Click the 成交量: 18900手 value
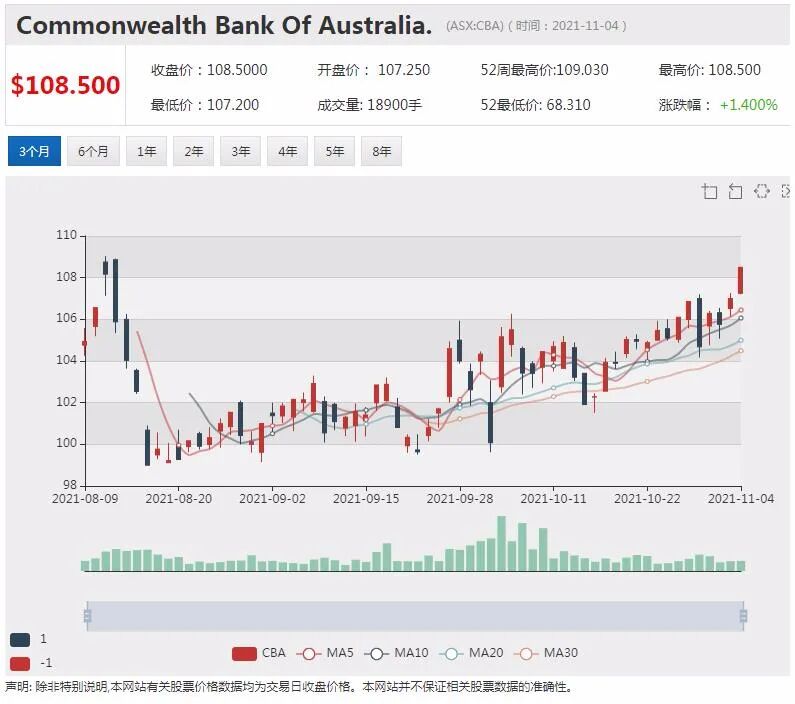 click(370, 105)
